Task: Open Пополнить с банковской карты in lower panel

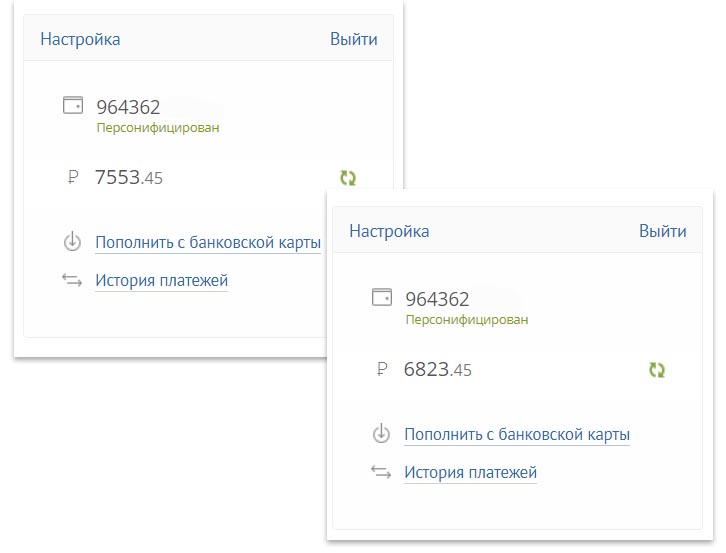Action: pos(517,434)
